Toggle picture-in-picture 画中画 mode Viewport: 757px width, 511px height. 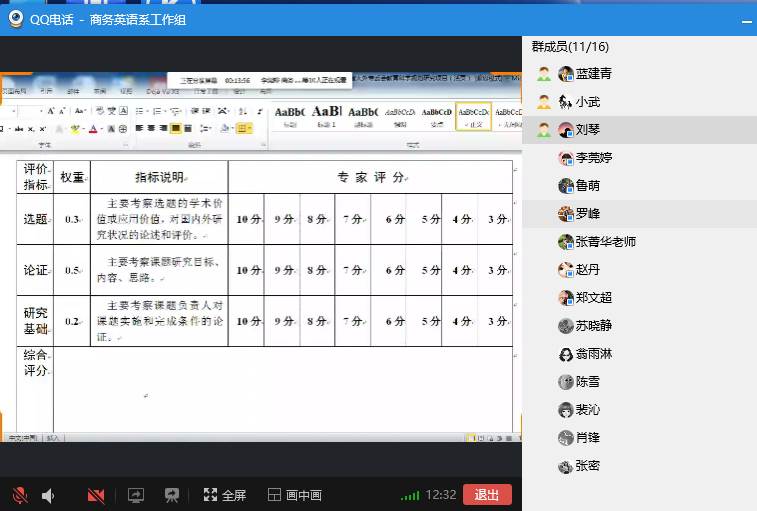point(295,495)
